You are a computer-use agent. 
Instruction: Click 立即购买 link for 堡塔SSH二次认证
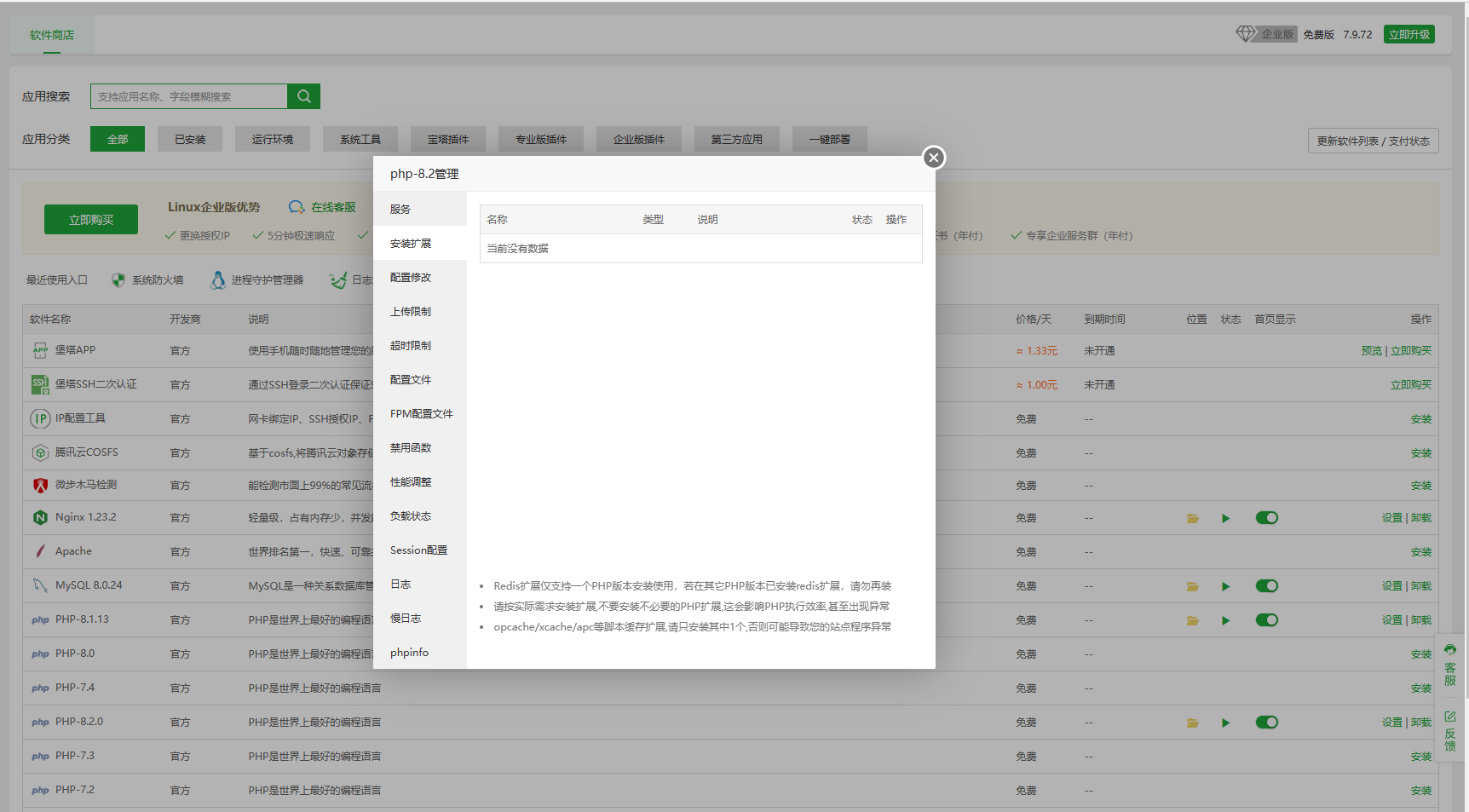[1411, 385]
